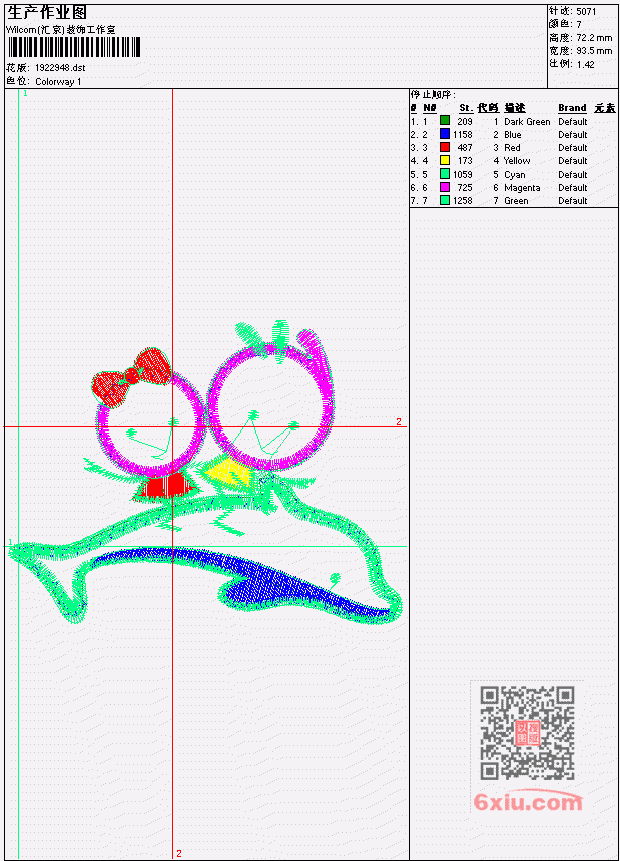
Task: Click the '代码' code column header
Action: (x=488, y=108)
